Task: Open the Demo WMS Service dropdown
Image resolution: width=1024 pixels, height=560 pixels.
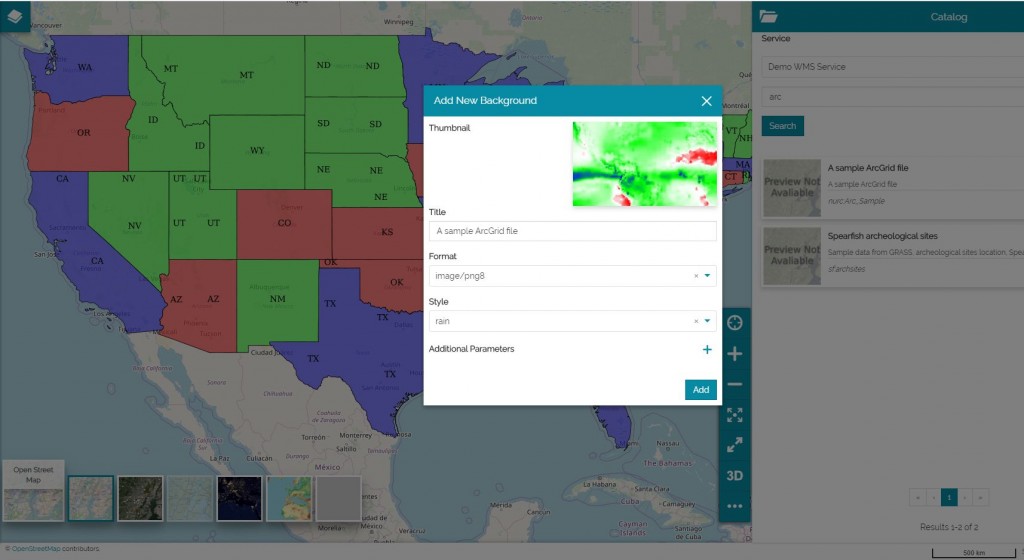Action: [x=890, y=67]
